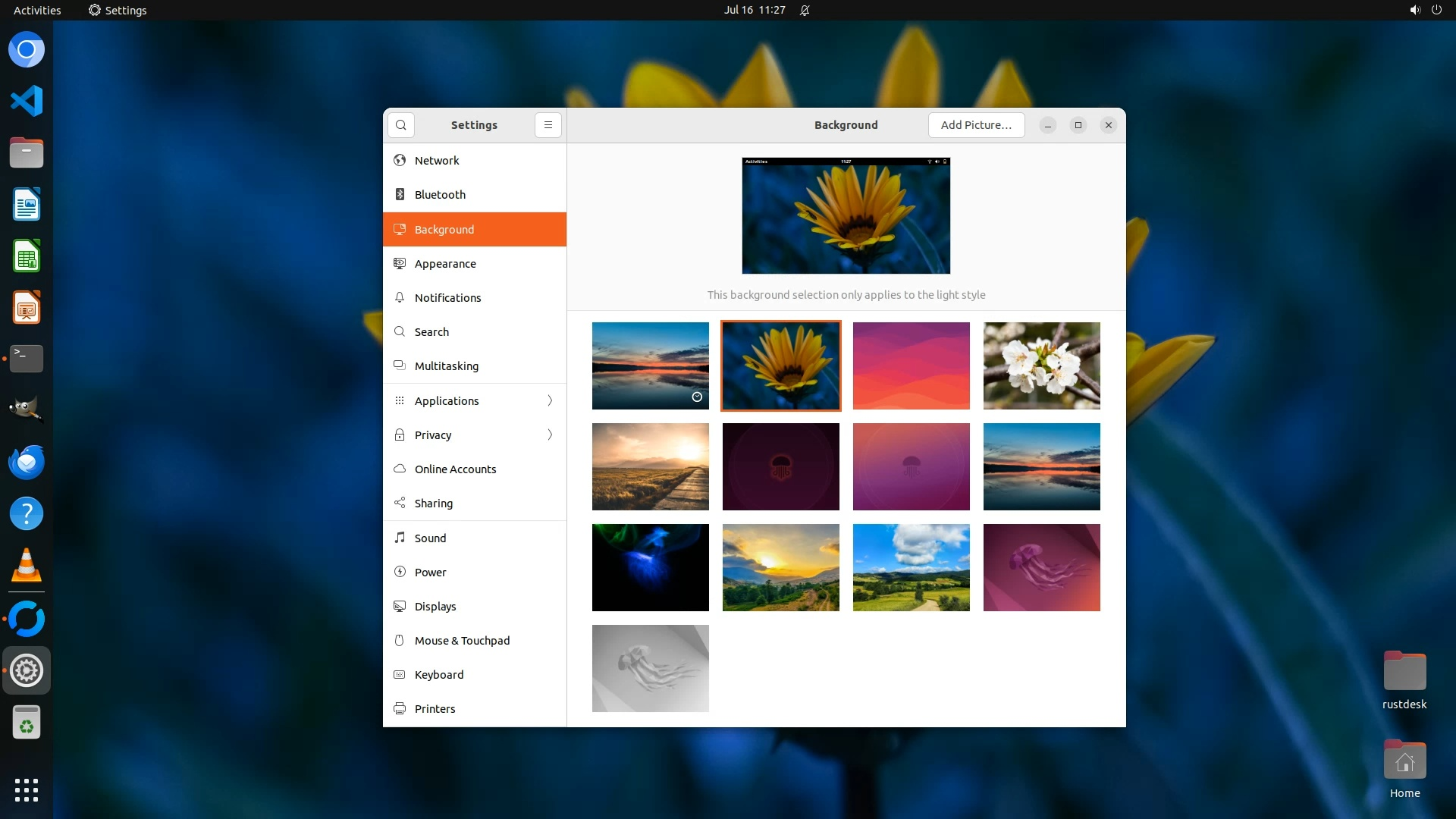Click the Printers icon in sidebar
Screen dimensions: 1456x819
(x=400, y=709)
